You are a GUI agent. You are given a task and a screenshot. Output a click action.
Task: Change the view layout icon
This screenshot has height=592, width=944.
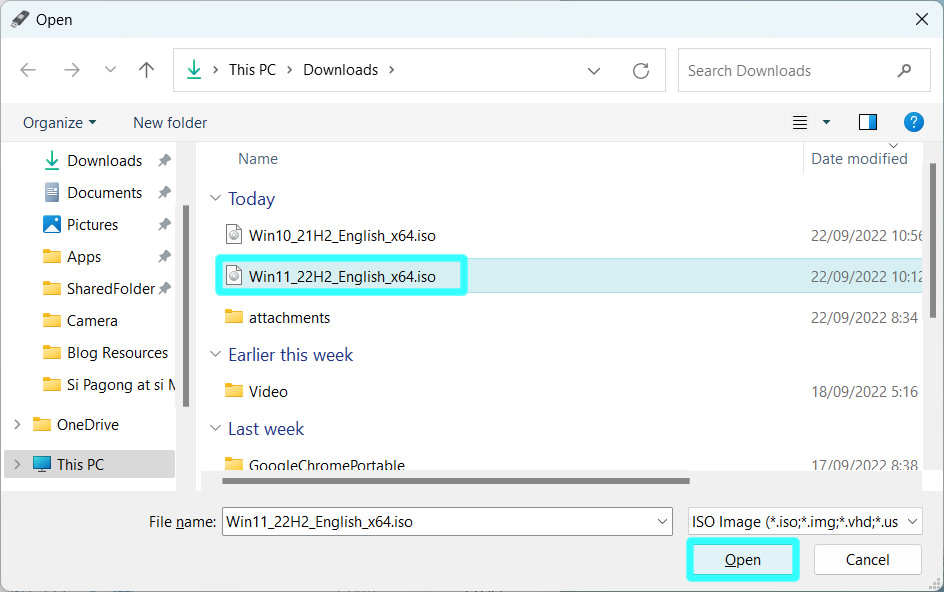800,122
